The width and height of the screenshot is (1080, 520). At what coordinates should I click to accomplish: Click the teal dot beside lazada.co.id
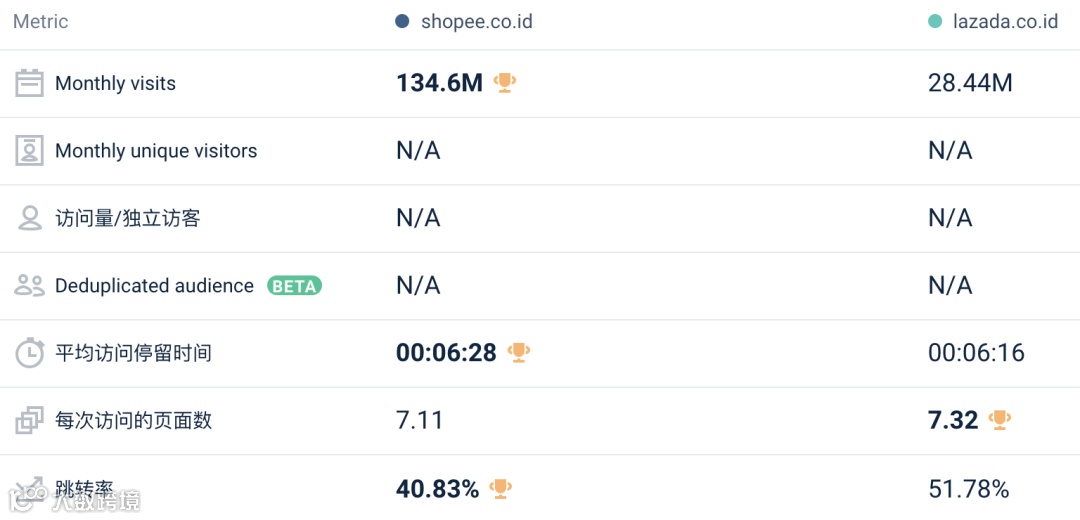pyautogui.click(x=934, y=21)
